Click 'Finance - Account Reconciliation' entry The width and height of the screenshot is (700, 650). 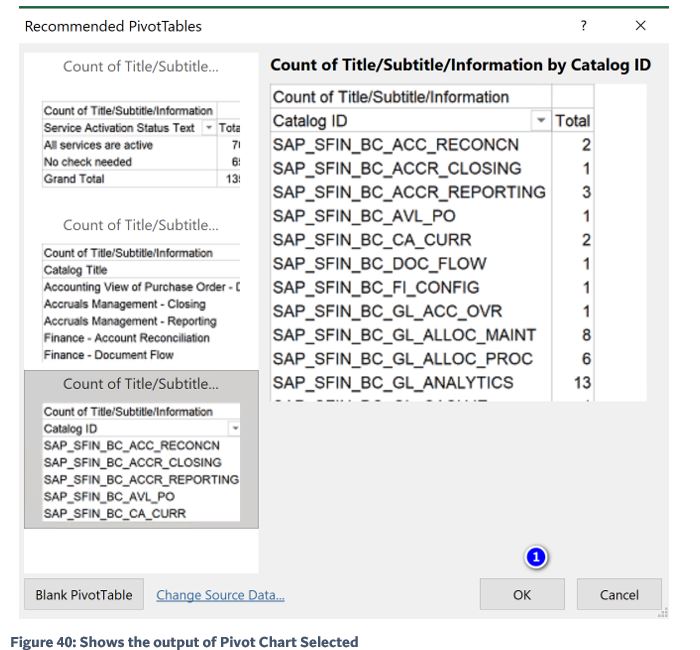tap(127, 338)
